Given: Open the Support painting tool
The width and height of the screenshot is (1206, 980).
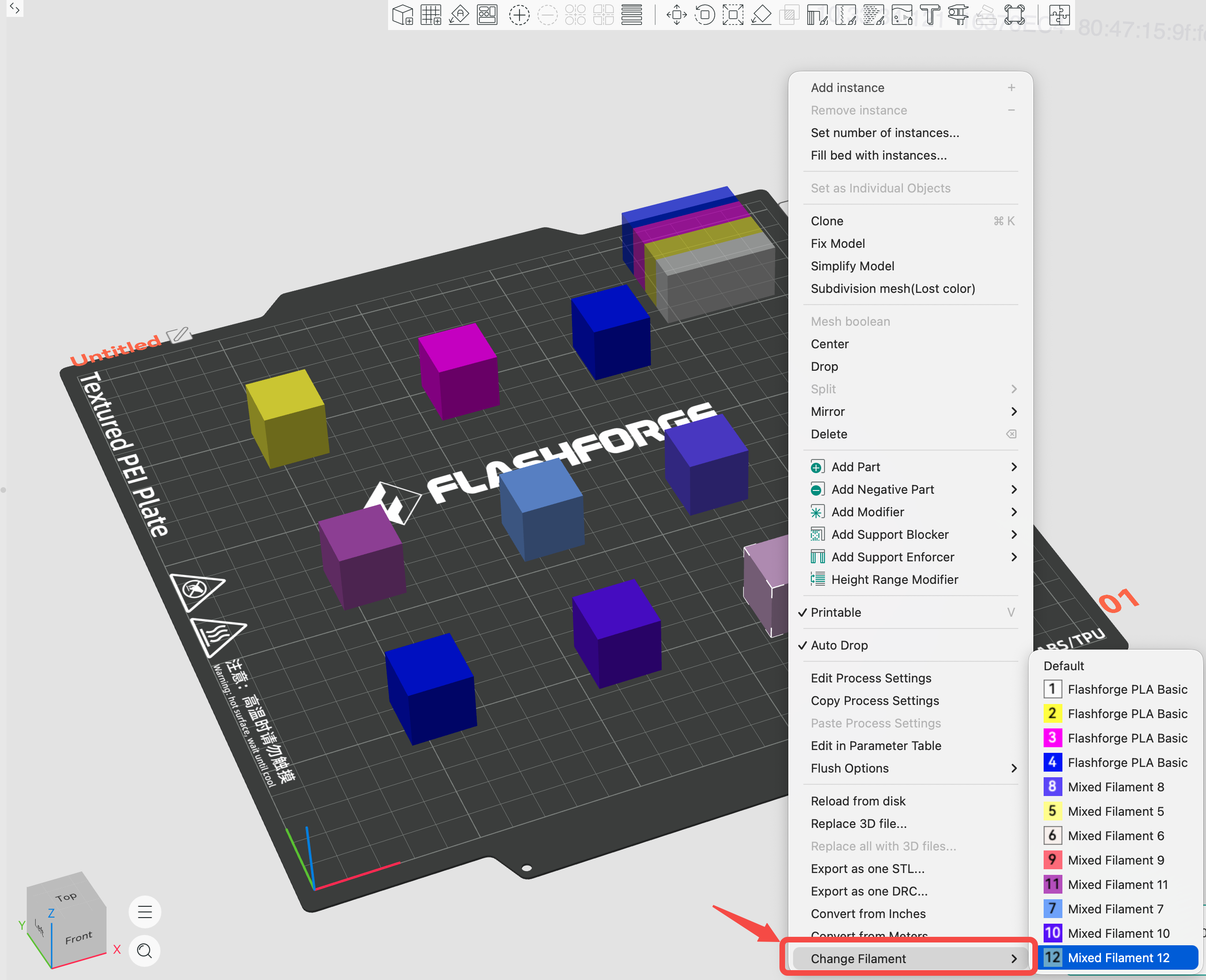Looking at the screenshot, I should click(x=817, y=15).
